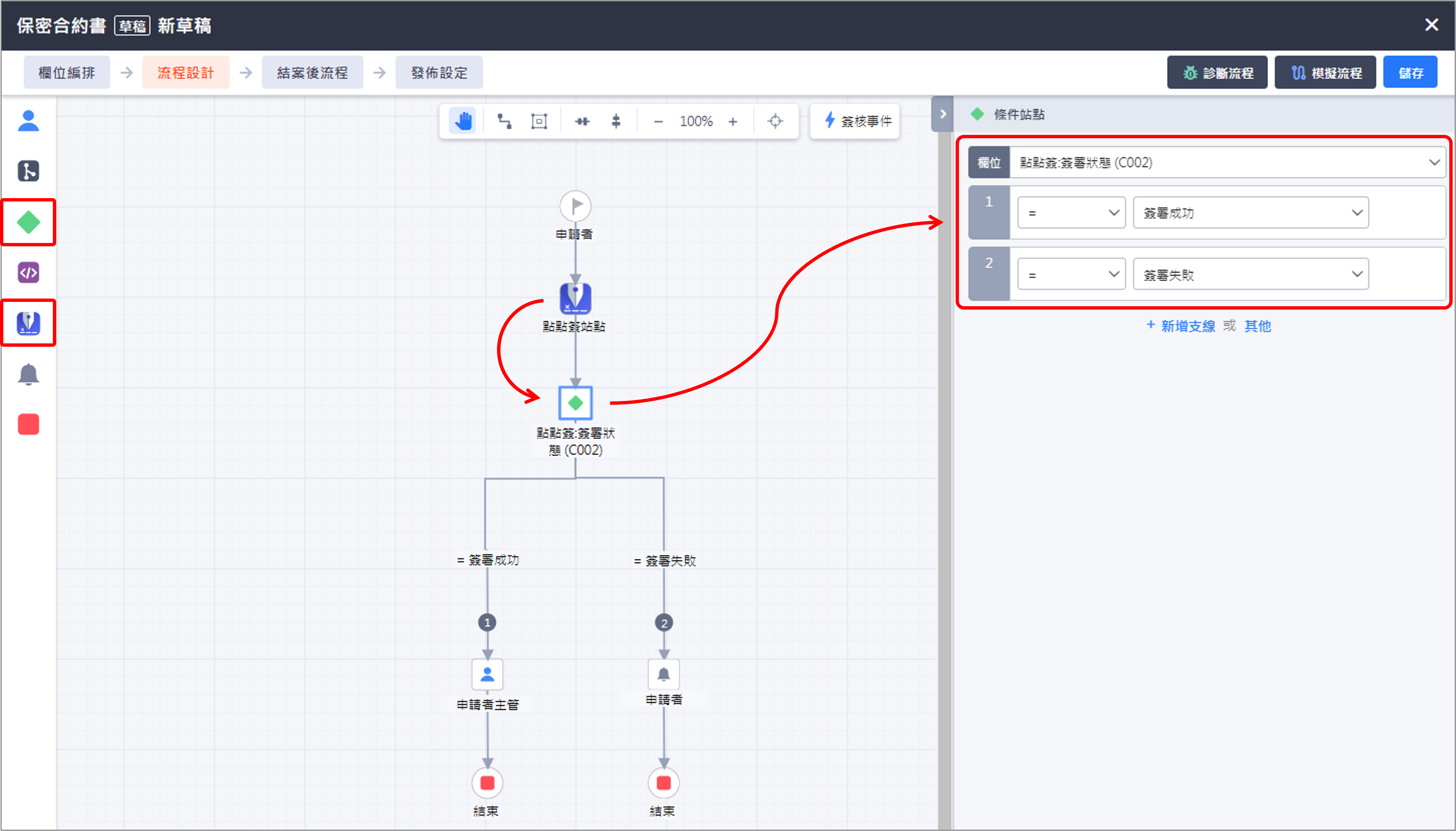Click the 儲存 save button
This screenshot has height=831, width=1456.
1411,73
